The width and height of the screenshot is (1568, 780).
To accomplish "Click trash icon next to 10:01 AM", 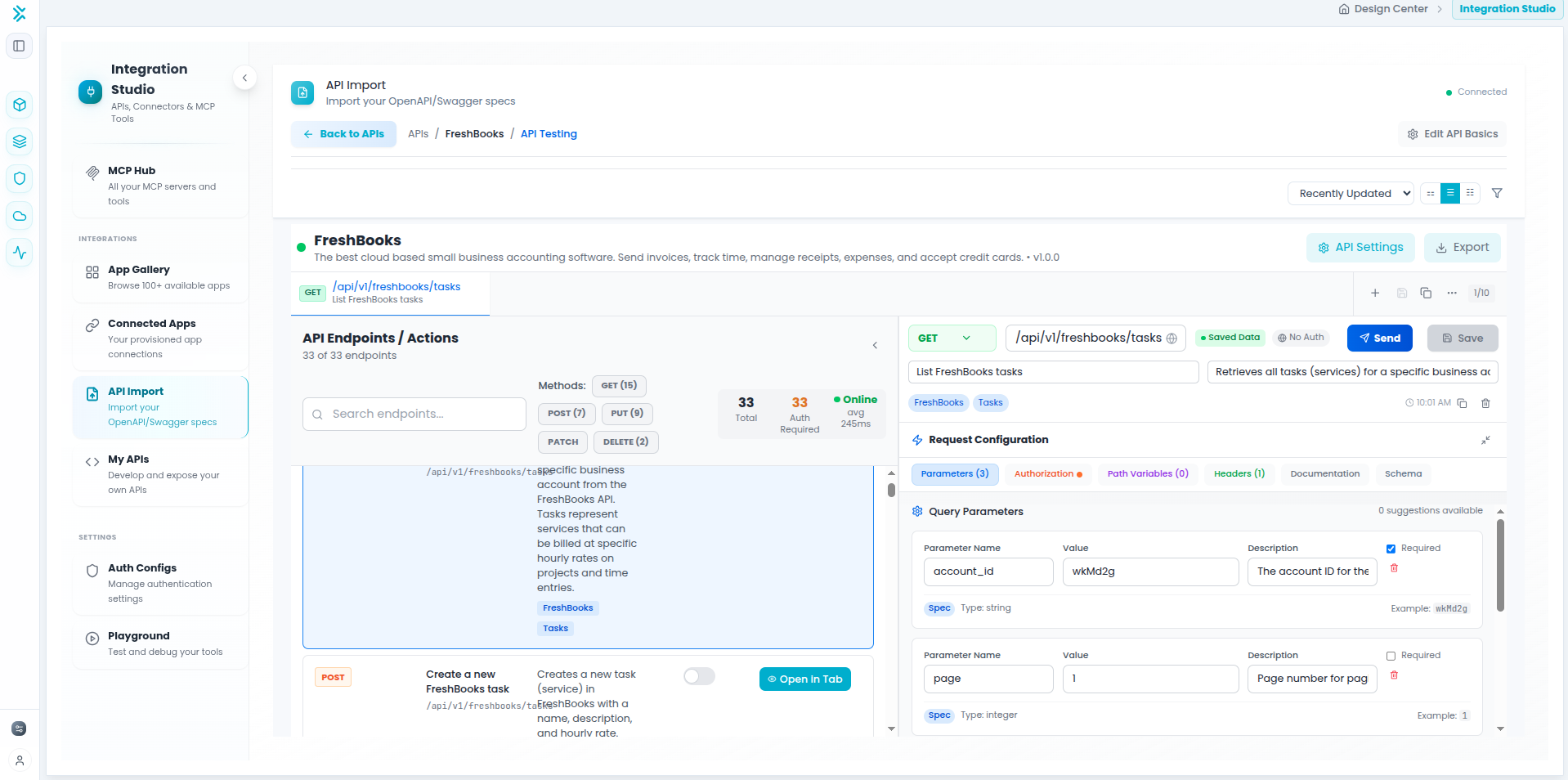I will (x=1485, y=403).
